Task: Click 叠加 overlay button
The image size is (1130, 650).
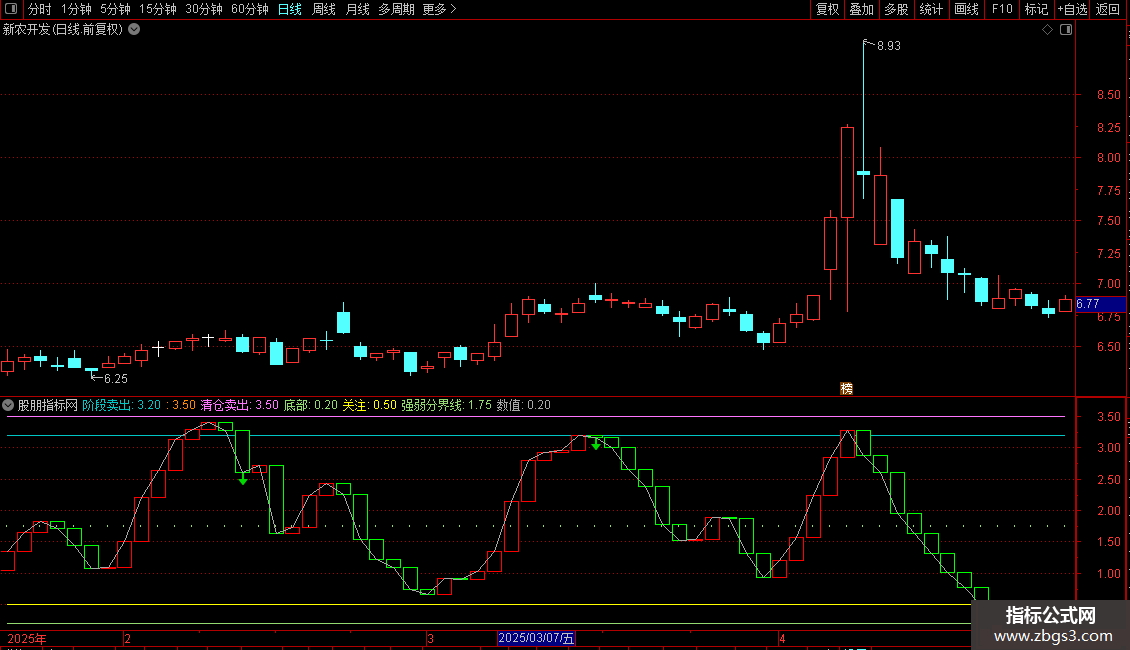Action: 862,9
